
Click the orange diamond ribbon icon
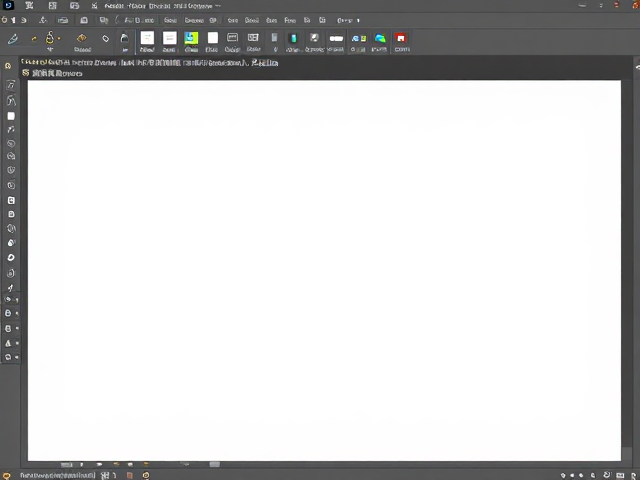pyautogui.click(x=82, y=38)
